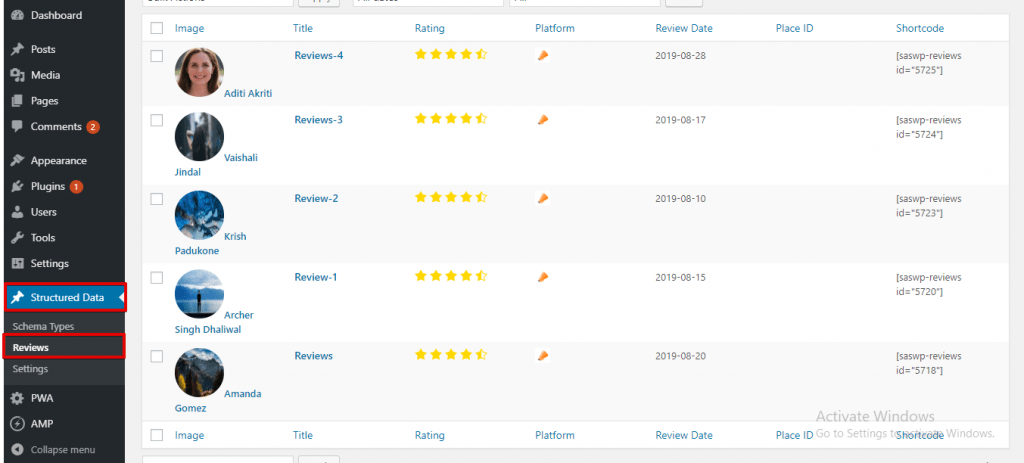1024x463 pixels.
Task: Open the Reviews-3 title link
Action: [x=319, y=120]
